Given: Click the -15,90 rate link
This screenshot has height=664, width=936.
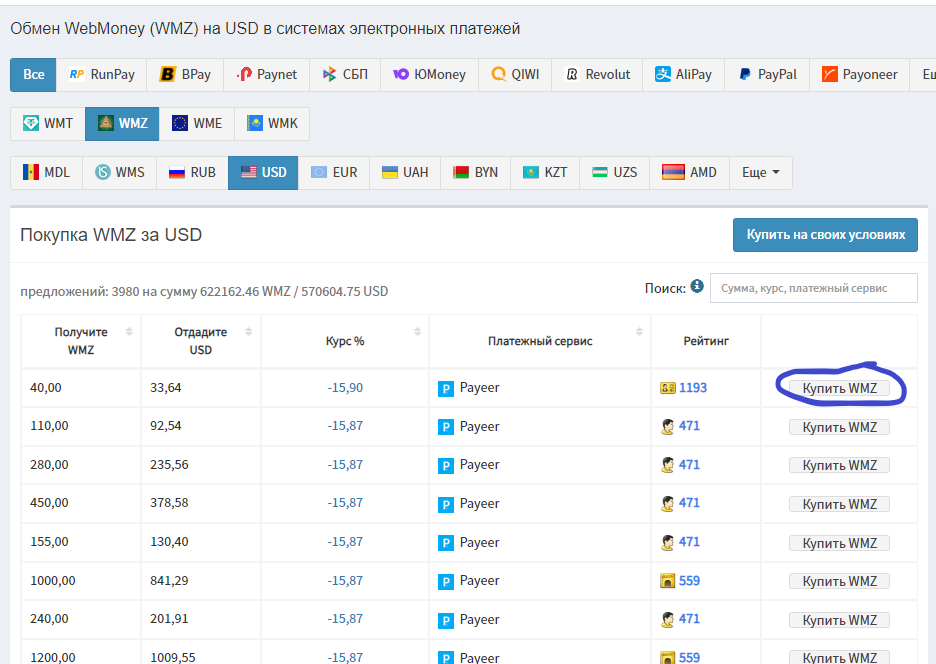Looking at the screenshot, I should [345, 388].
